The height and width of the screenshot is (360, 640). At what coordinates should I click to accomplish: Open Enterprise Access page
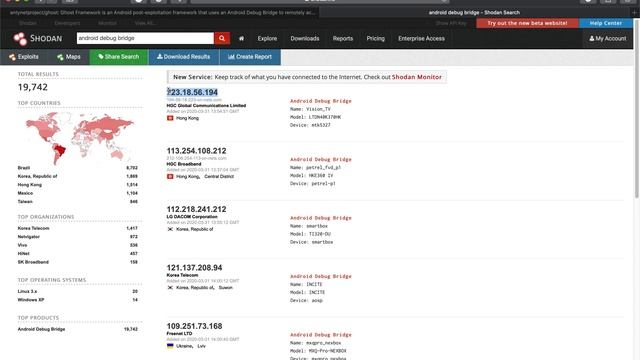coord(421,38)
